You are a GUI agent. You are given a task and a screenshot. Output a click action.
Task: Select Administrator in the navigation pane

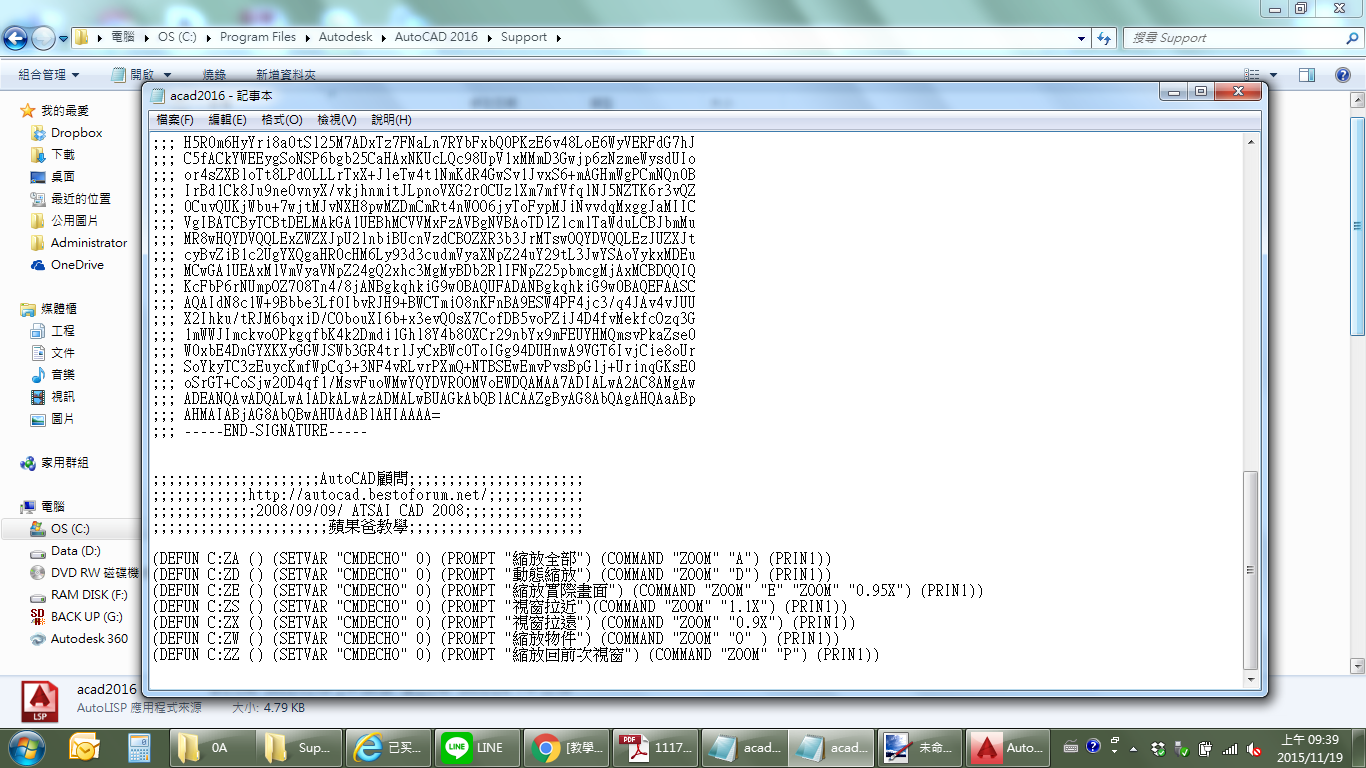[89, 242]
